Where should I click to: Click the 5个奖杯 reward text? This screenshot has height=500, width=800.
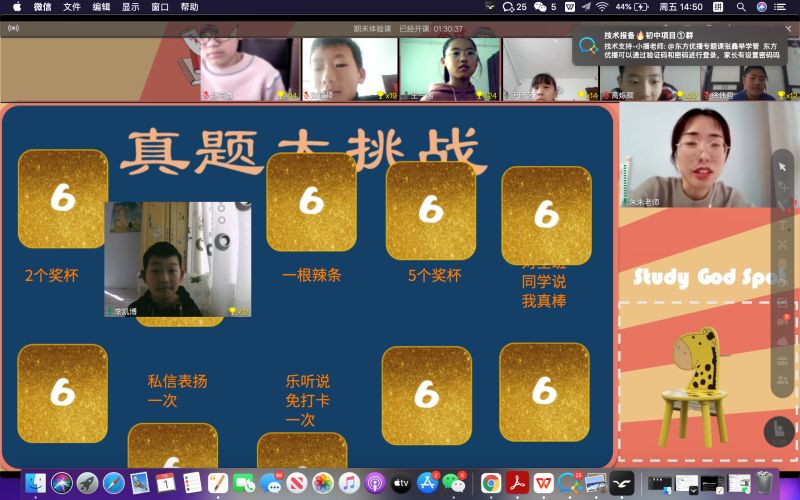435,276
